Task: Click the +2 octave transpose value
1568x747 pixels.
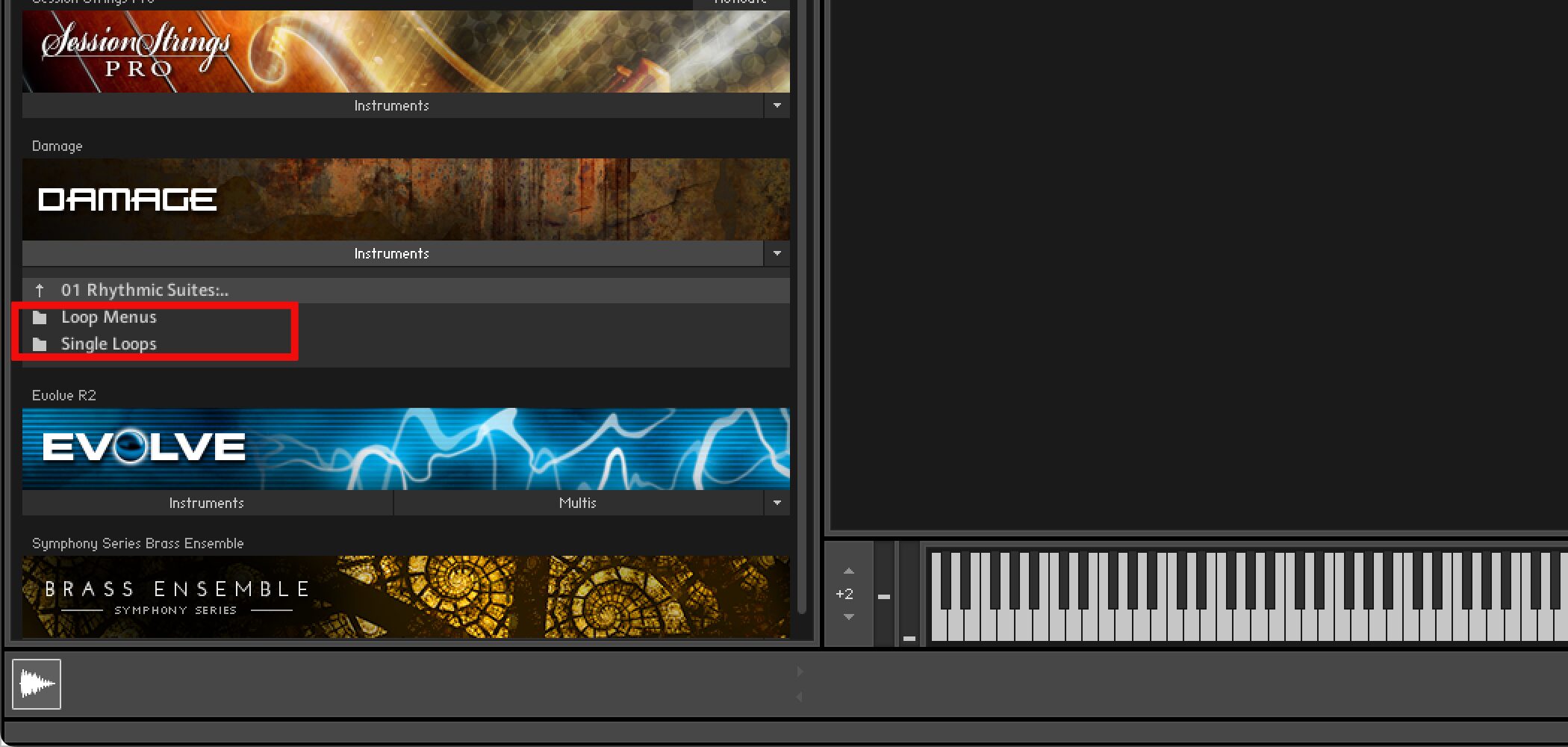Action: 844,595
